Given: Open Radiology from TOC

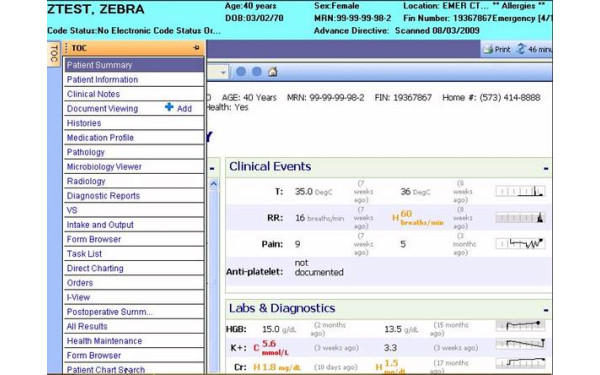Looking at the screenshot, I should (134, 181).
